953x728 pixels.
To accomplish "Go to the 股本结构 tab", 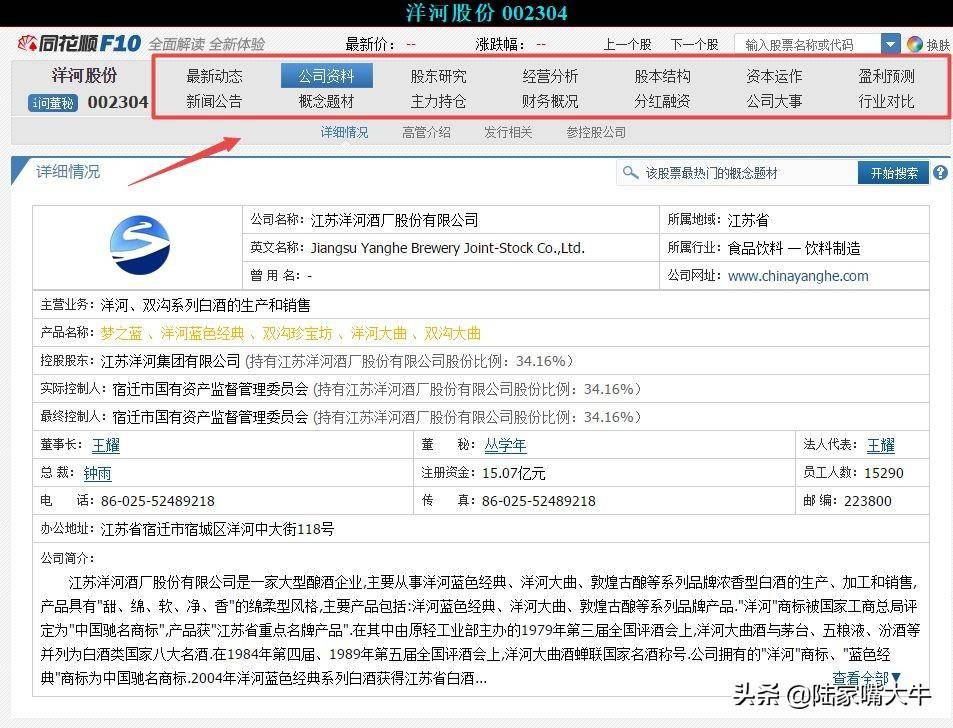I will pos(662,77).
